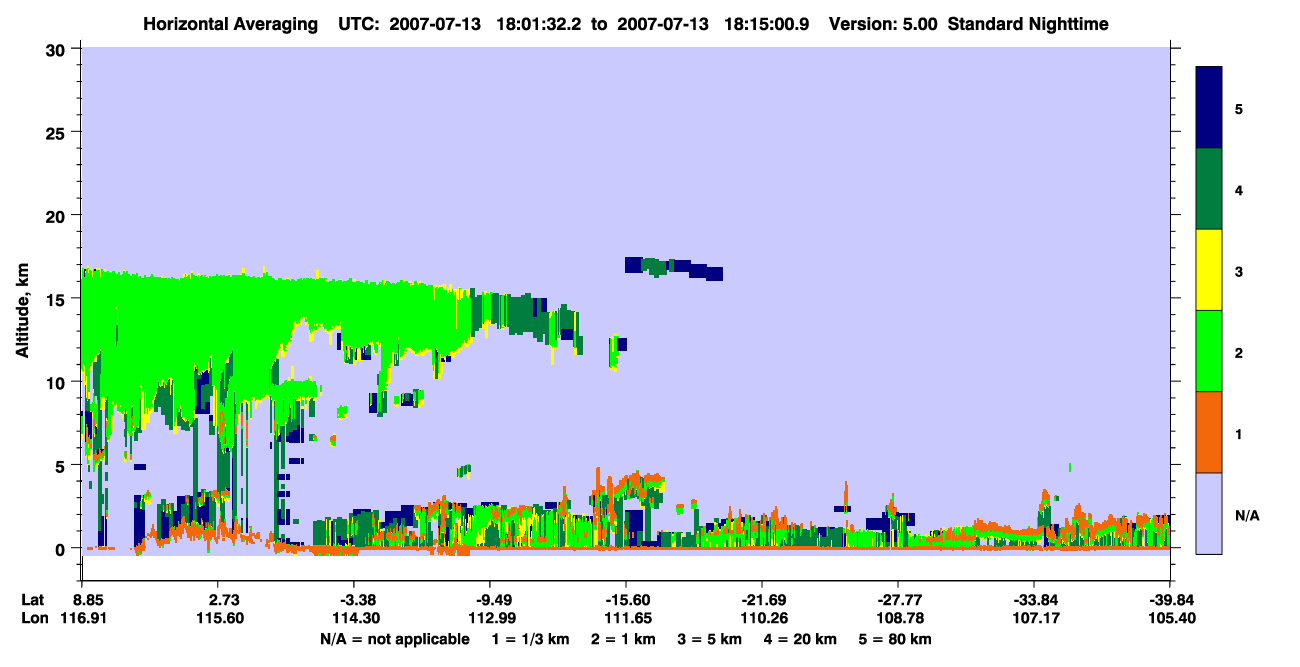Click longitude value 110.26
Screen dimensions: 1300x667
762,619
